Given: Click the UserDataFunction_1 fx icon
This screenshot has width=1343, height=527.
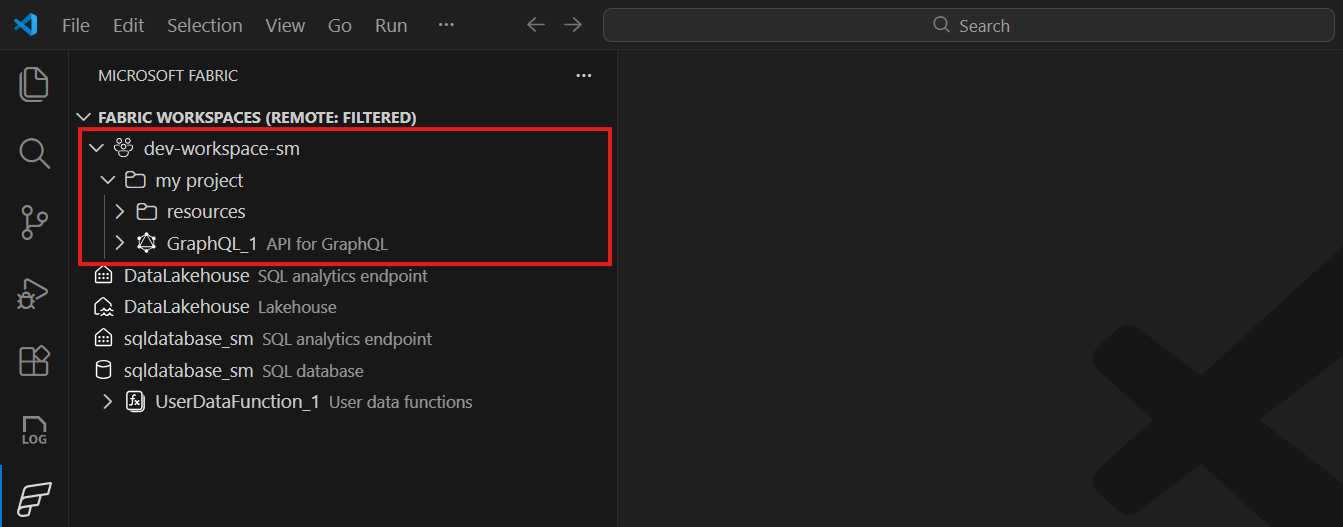Looking at the screenshot, I should (x=135, y=402).
